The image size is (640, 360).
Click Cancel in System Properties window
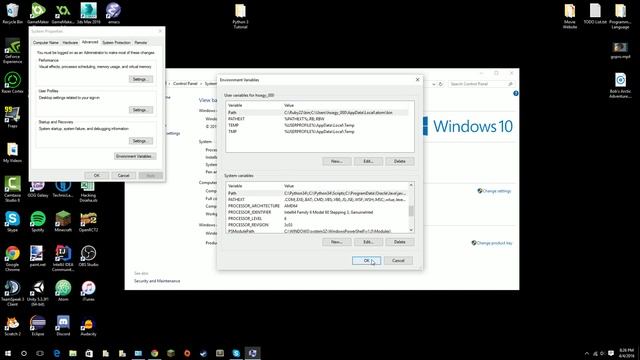point(123,176)
